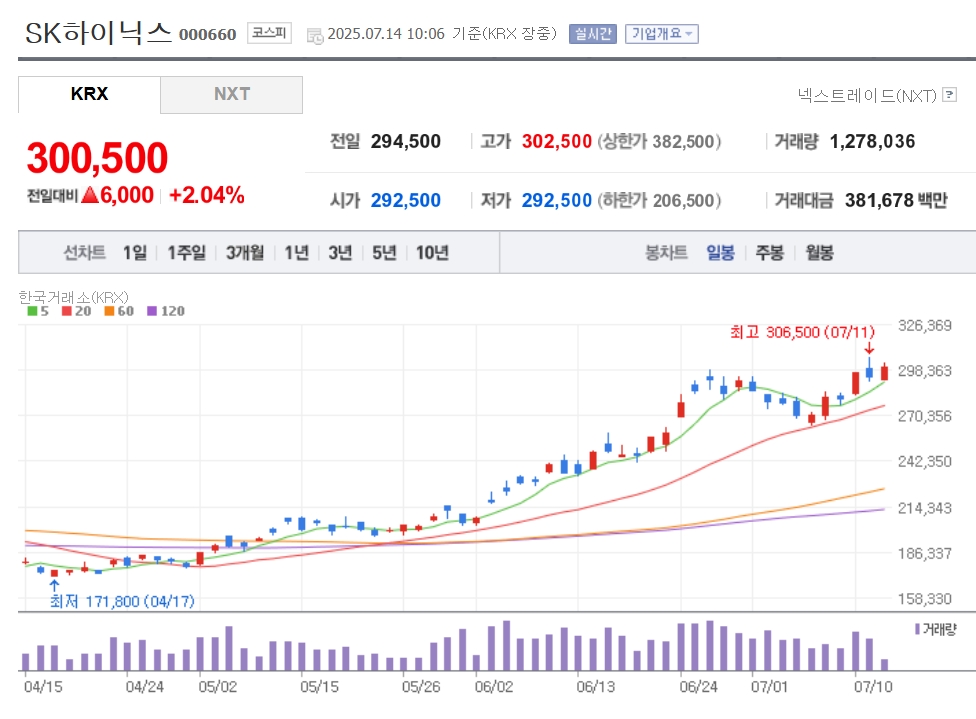Switch to the NXT tab
Screen dimensions: 976x719
(232, 95)
